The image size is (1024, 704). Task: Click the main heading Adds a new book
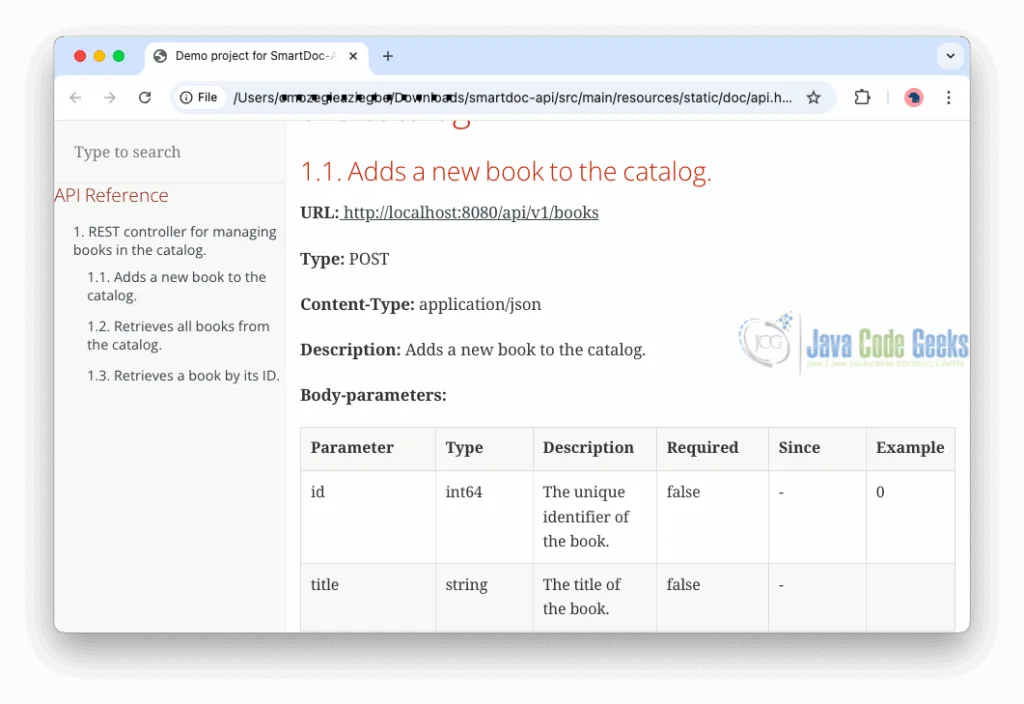tap(506, 172)
